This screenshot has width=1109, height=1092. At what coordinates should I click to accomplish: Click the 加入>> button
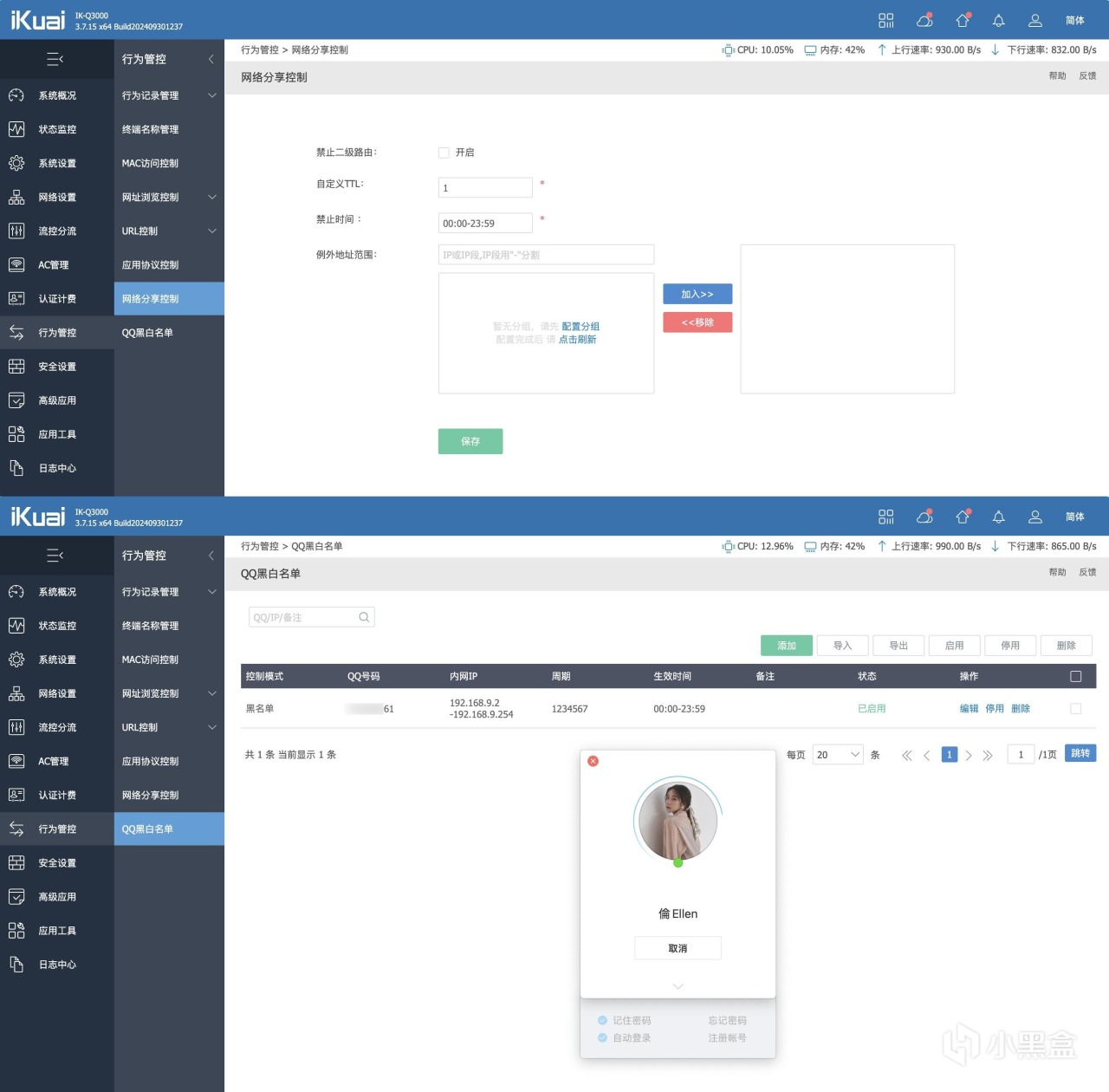click(x=697, y=294)
